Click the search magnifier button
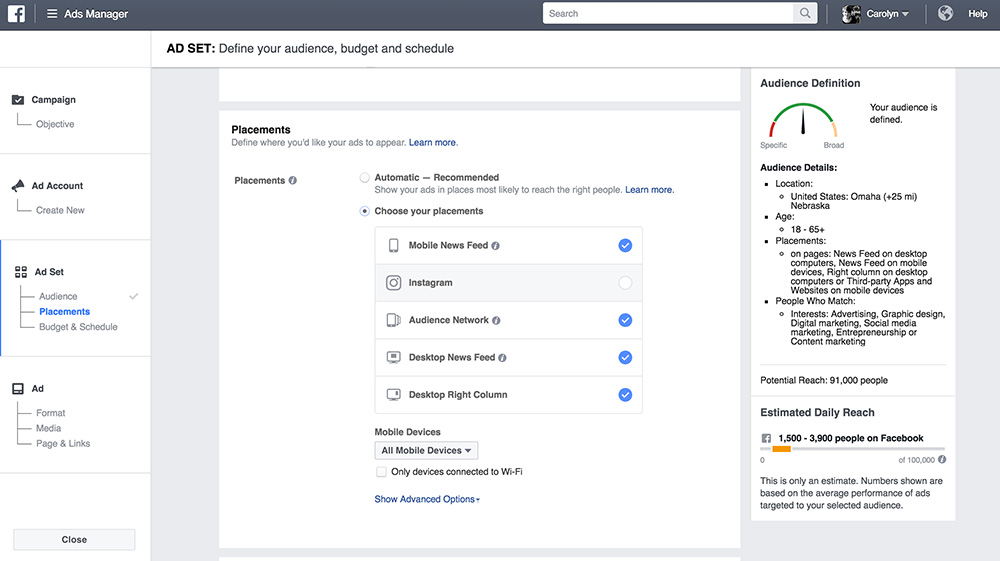 [x=805, y=13]
